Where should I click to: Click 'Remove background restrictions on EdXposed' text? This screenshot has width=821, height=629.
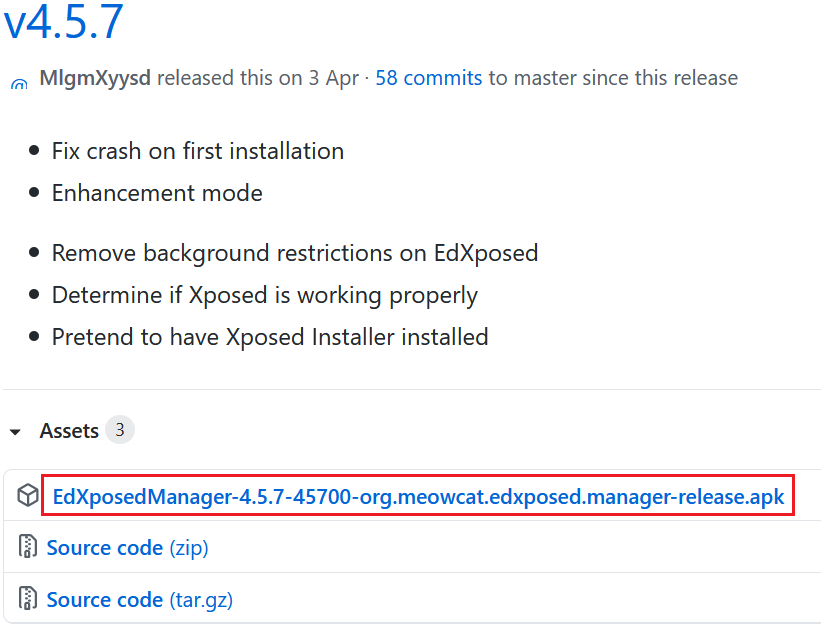coord(295,253)
